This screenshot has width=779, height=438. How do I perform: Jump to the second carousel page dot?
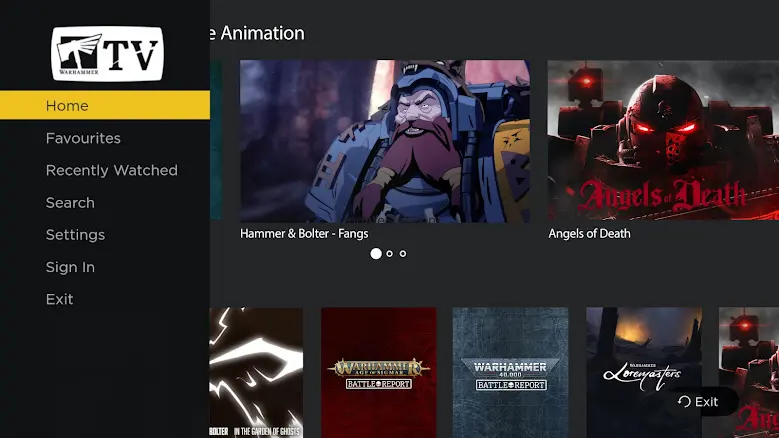pyautogui.click(x=390, y=254)
